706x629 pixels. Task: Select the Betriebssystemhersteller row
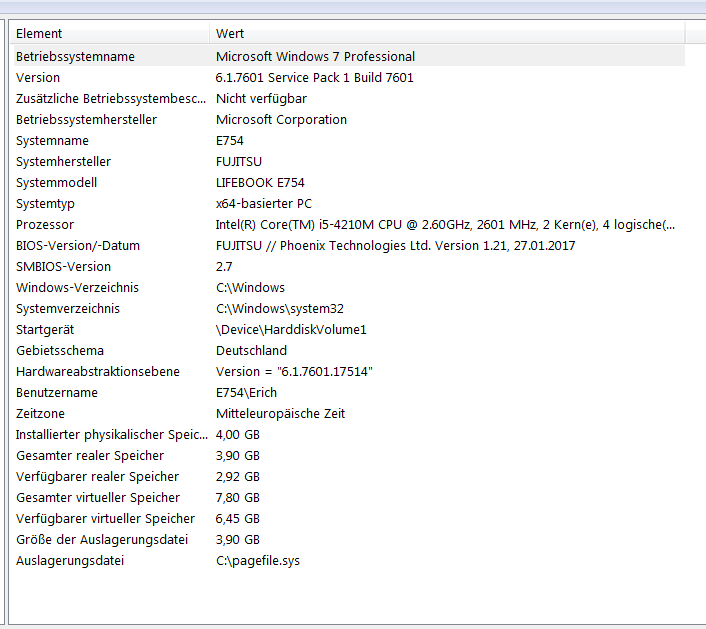[x=349, y=120]
